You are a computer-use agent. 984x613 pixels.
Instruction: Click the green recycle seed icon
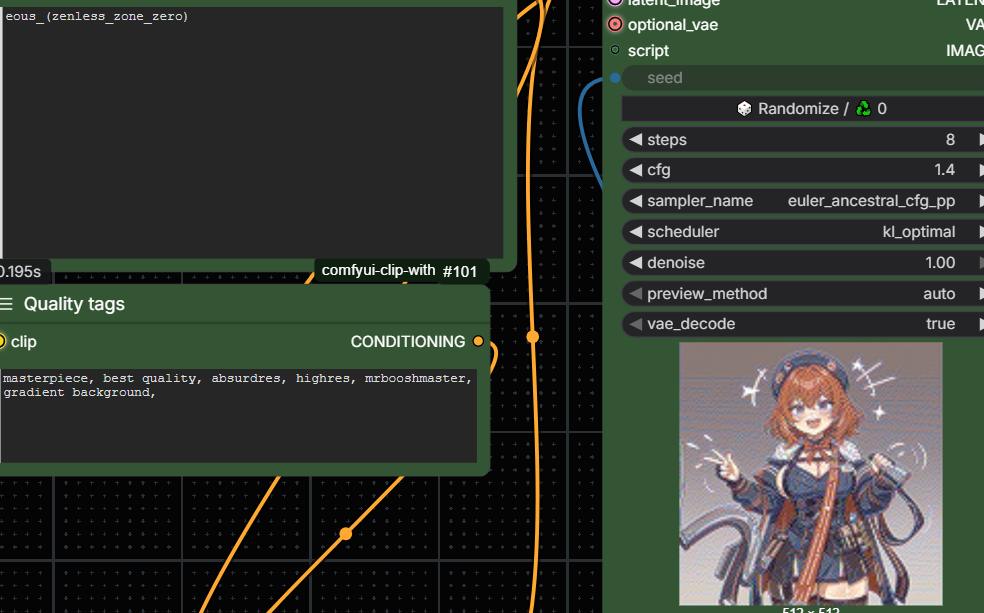864,109
